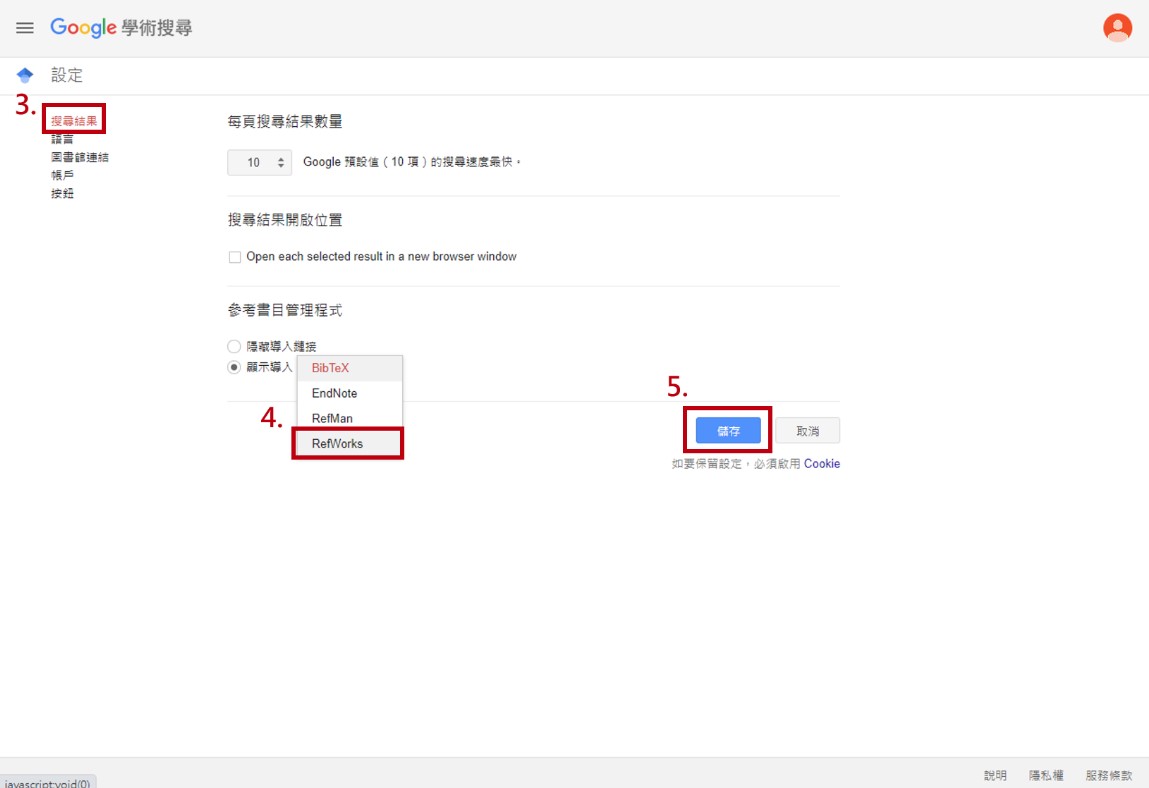This screenshot has width=1149, height=788.
Task: Open 圖書館連結 settings section
Action: point(79,157)
